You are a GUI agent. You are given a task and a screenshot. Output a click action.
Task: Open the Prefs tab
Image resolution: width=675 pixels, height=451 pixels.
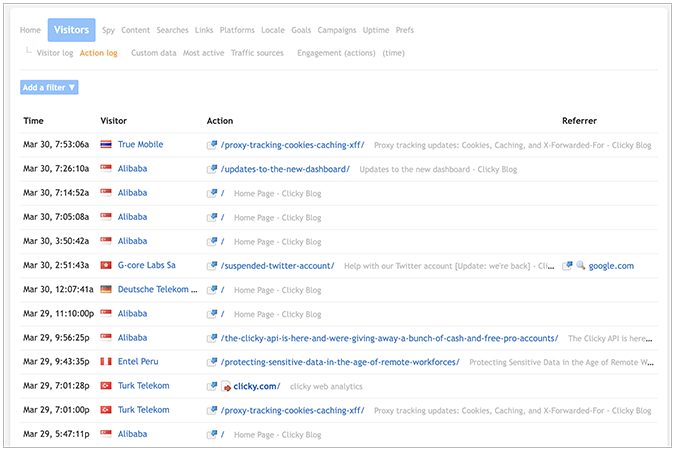click(x=405, y=30)
